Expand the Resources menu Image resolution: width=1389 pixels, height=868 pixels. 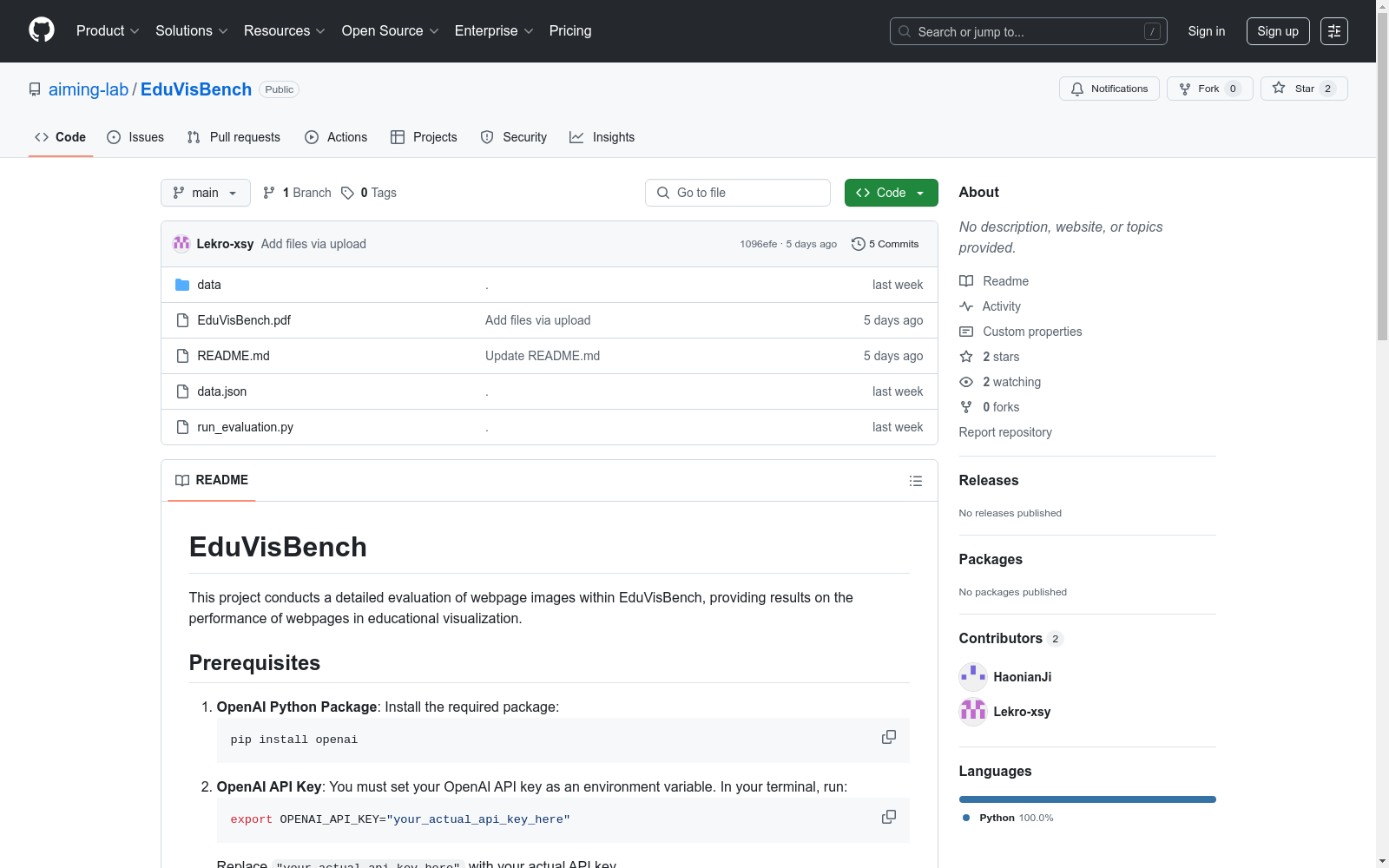point(285,31)
